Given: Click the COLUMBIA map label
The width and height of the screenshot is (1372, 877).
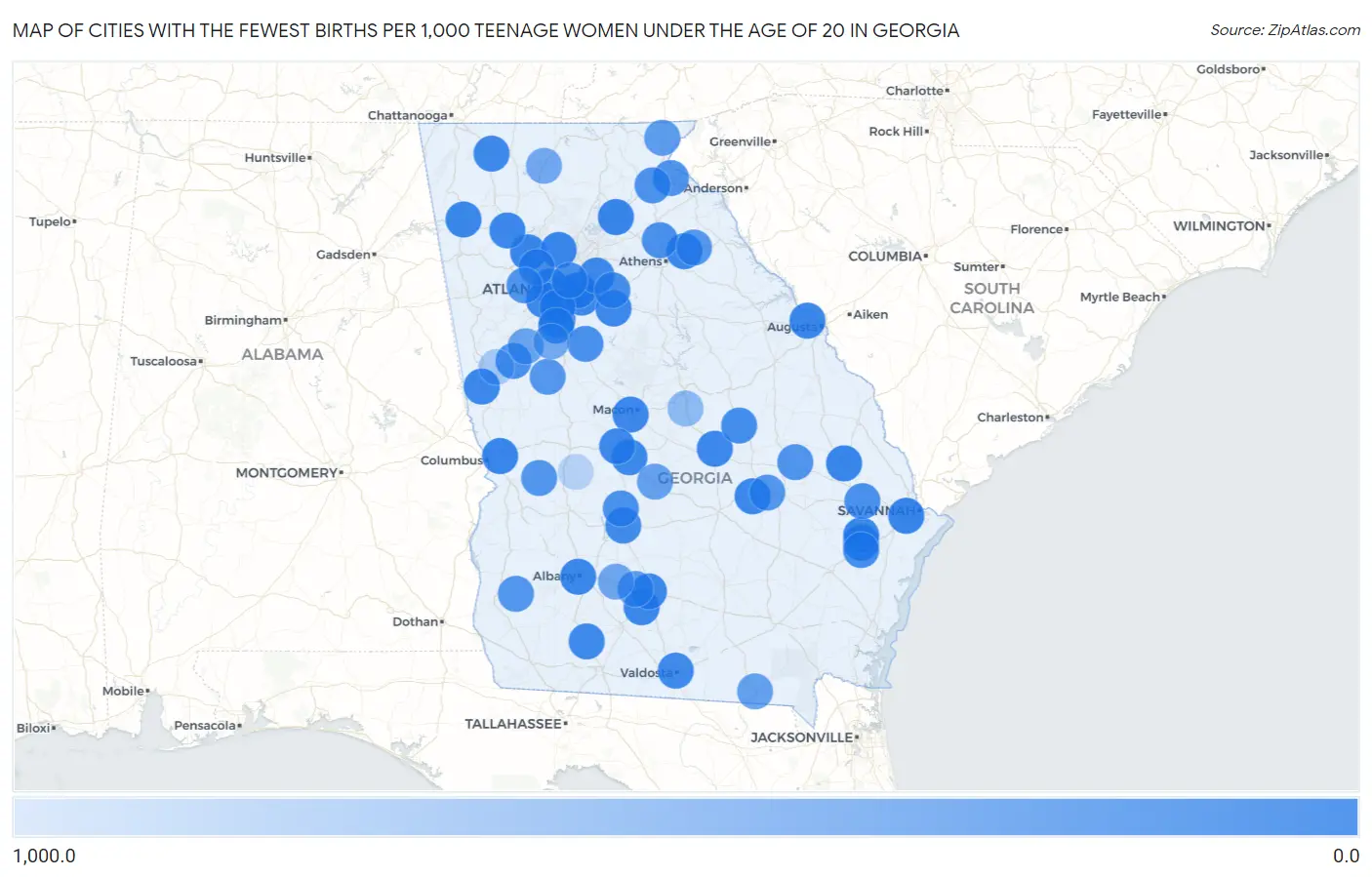Looking at the screenshot, I should 885,256.
